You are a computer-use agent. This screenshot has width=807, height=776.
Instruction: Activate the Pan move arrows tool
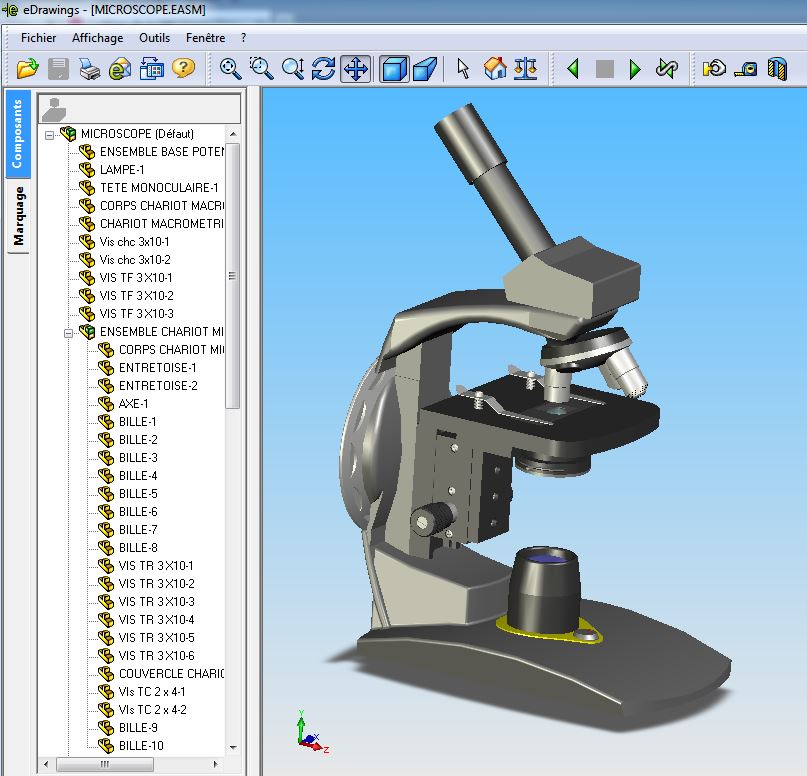tap(356, 68)
